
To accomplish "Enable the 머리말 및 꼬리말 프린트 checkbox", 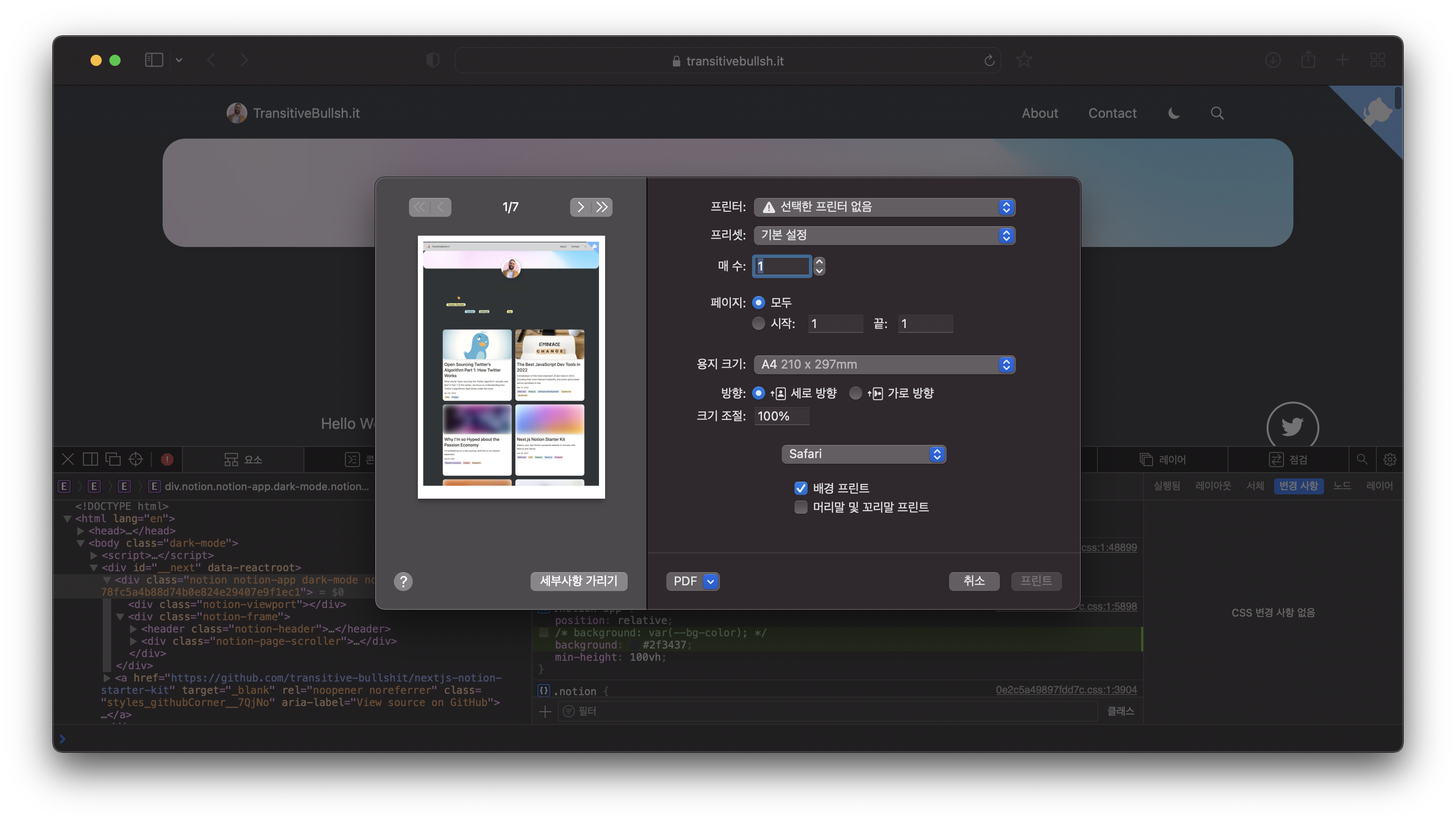I will click(x=801, y=507).
